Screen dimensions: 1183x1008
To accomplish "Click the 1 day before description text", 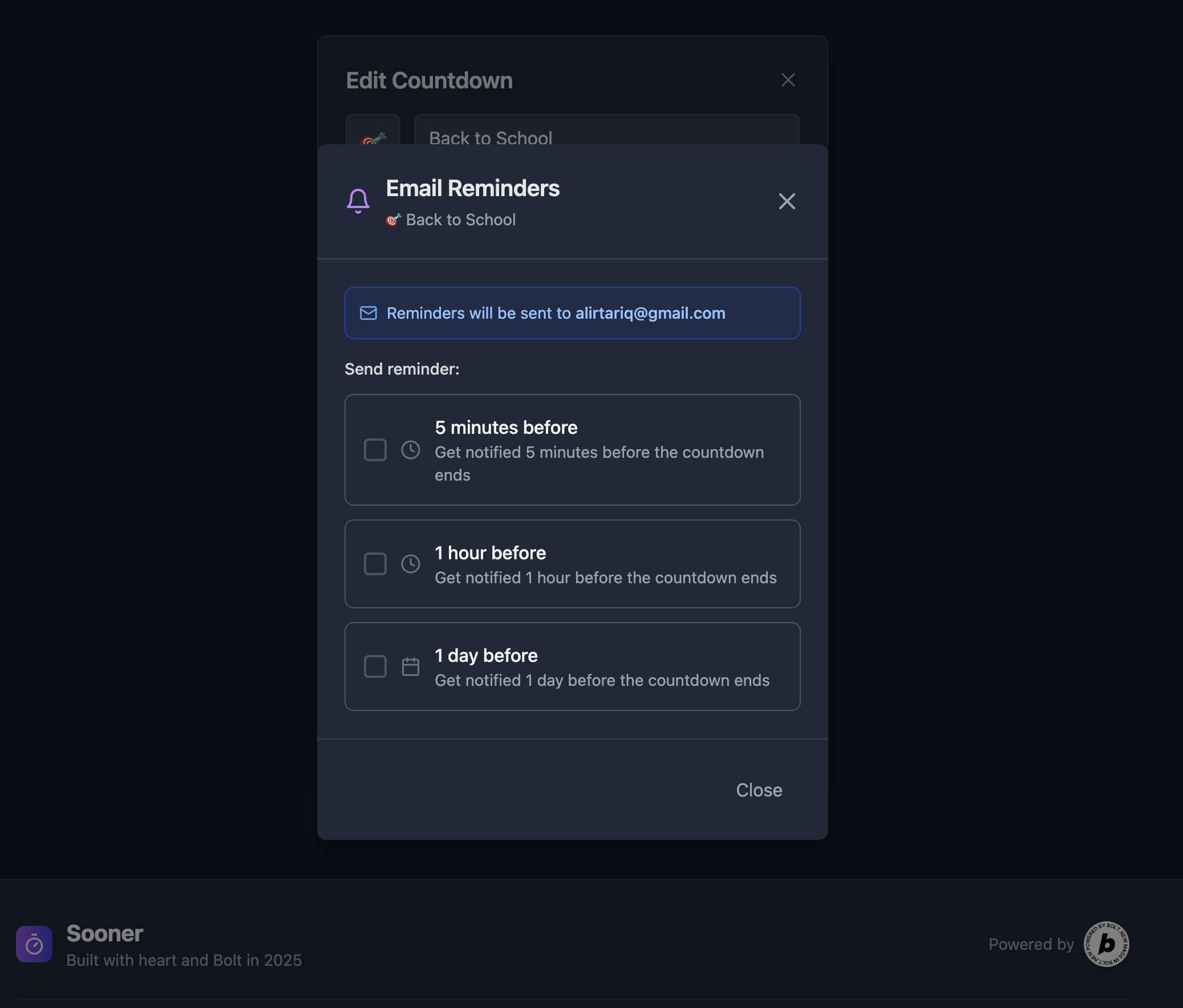I will [602, 680].
